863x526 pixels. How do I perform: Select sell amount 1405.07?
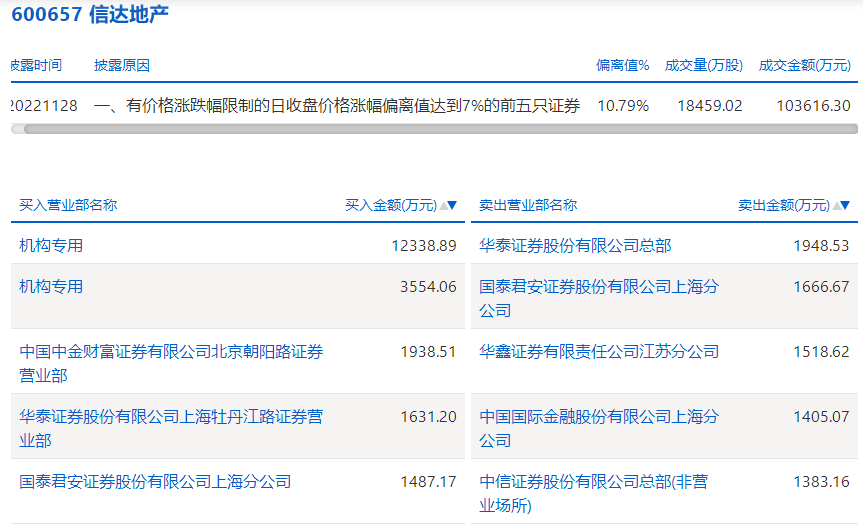point(821,417)
